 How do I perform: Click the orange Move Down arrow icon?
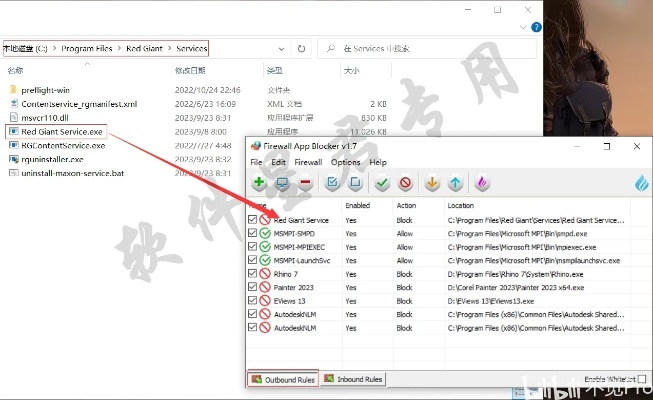pos(432,182)
